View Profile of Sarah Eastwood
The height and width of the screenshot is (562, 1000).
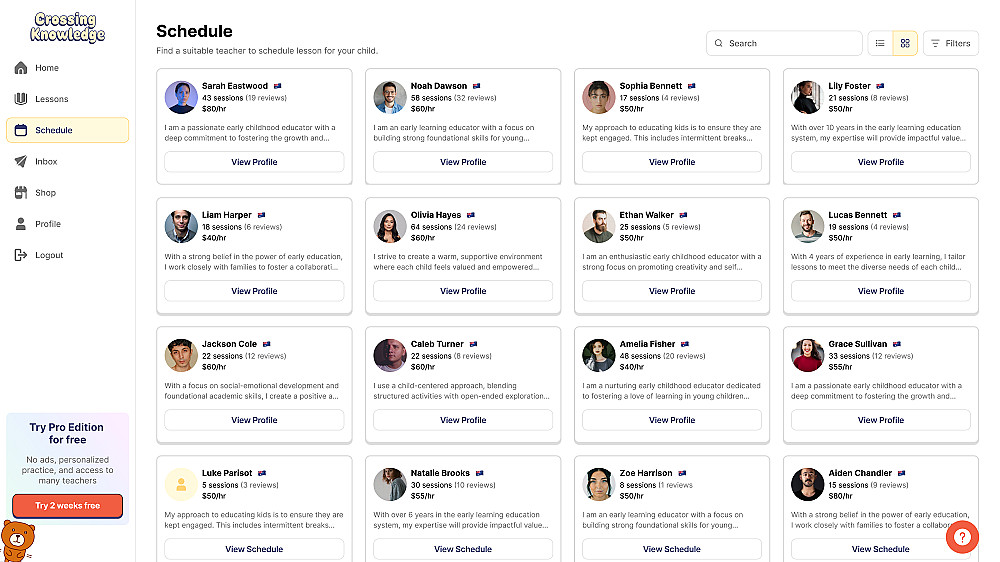tap(254, 162)
